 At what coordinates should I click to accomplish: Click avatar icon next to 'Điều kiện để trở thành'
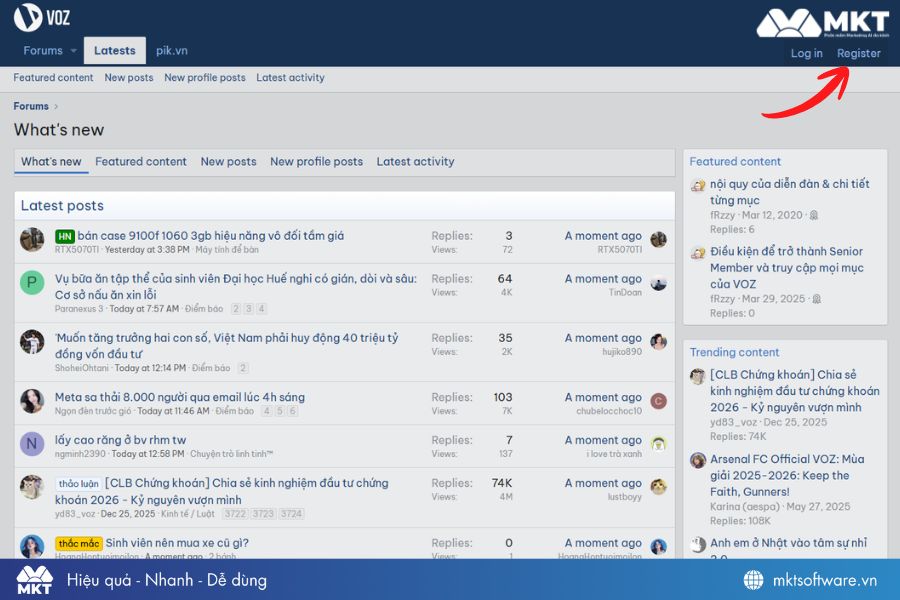point(697,253)
